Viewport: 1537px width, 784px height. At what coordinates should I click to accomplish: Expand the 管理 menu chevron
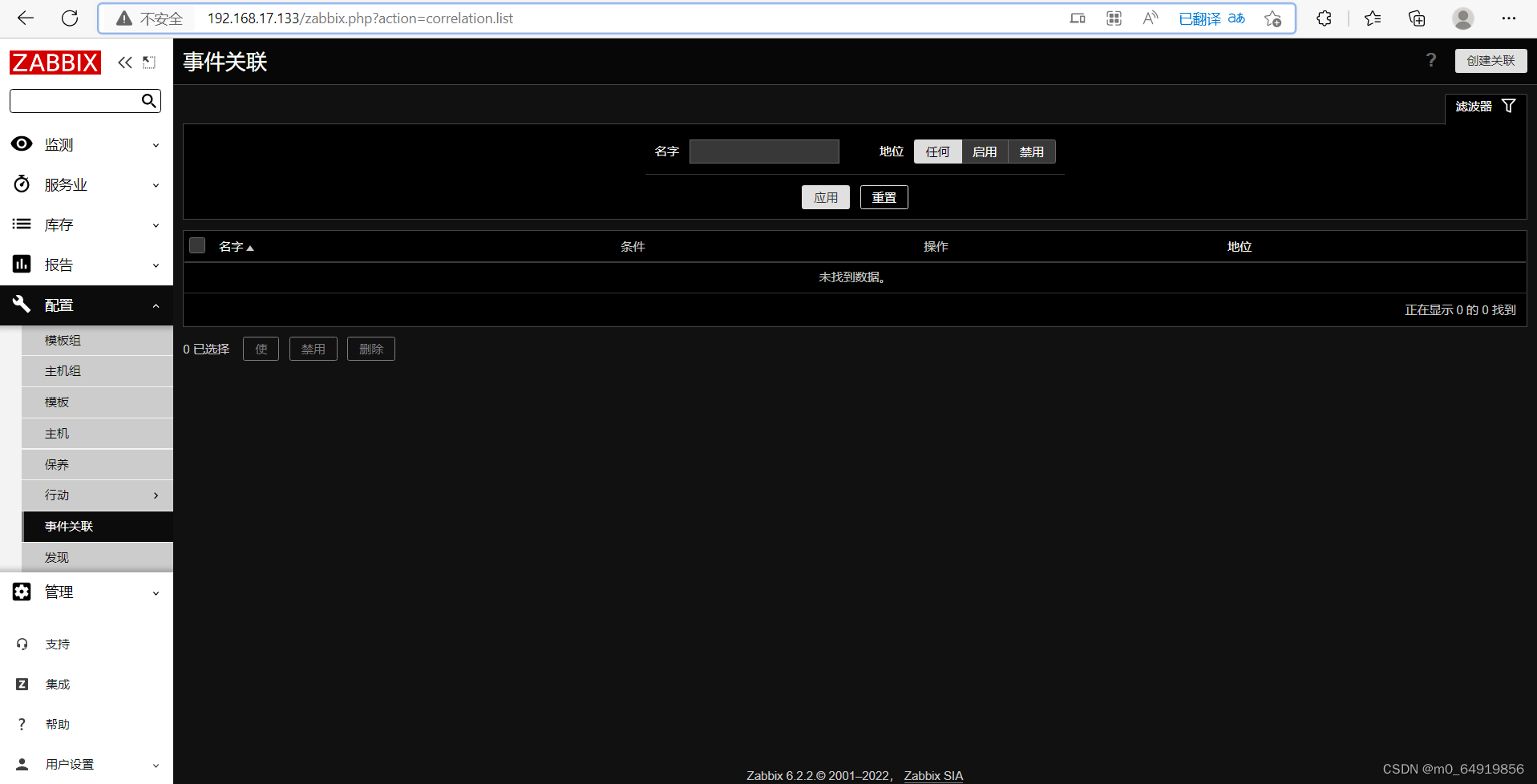(156, 593)
